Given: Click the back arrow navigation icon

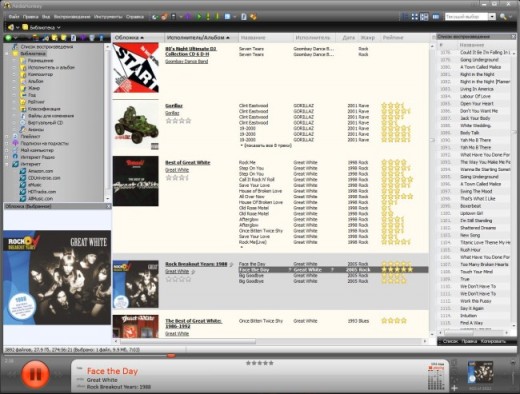Looking at the screenshot, I should (x=11, y=27).
